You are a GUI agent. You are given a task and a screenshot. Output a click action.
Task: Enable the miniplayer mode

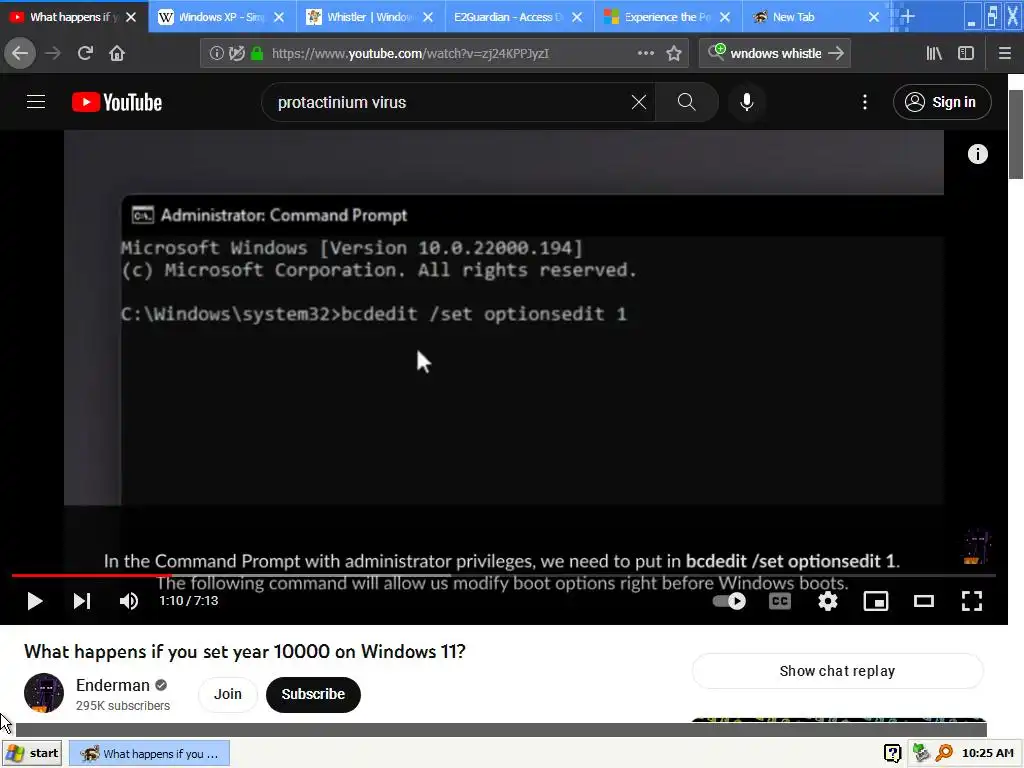coord(876,601)
